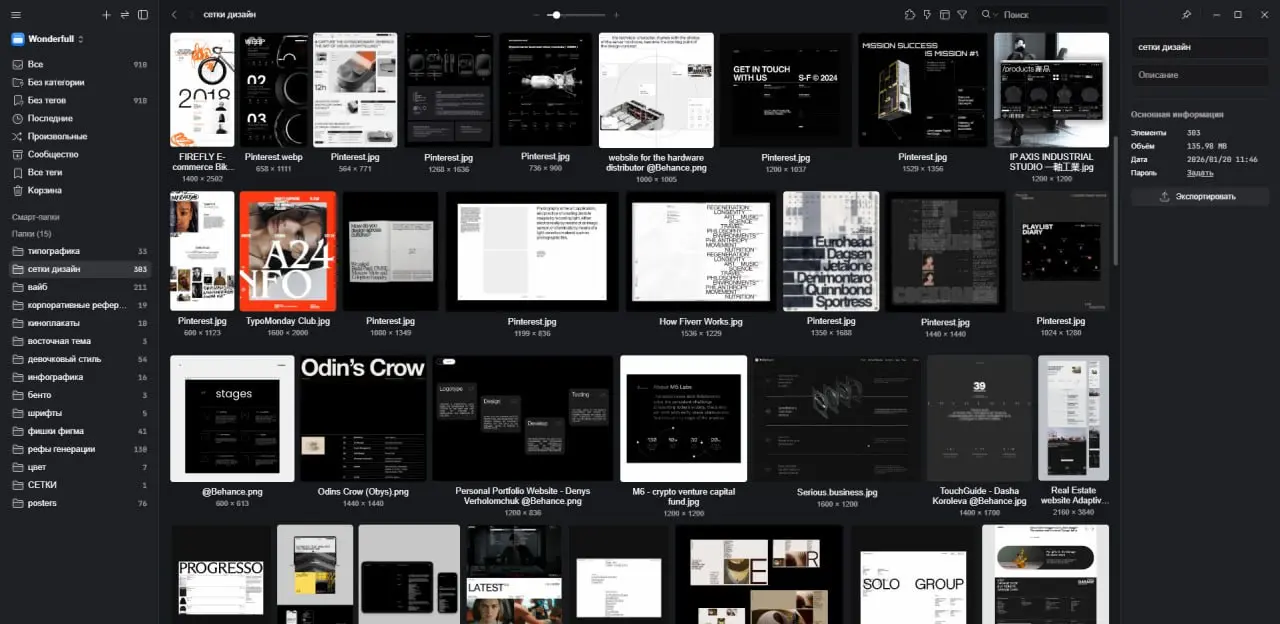Image resolution: width=1280 pixels, height=624 pixels.
Task: Open the posters folder
Action: (79, 503)
